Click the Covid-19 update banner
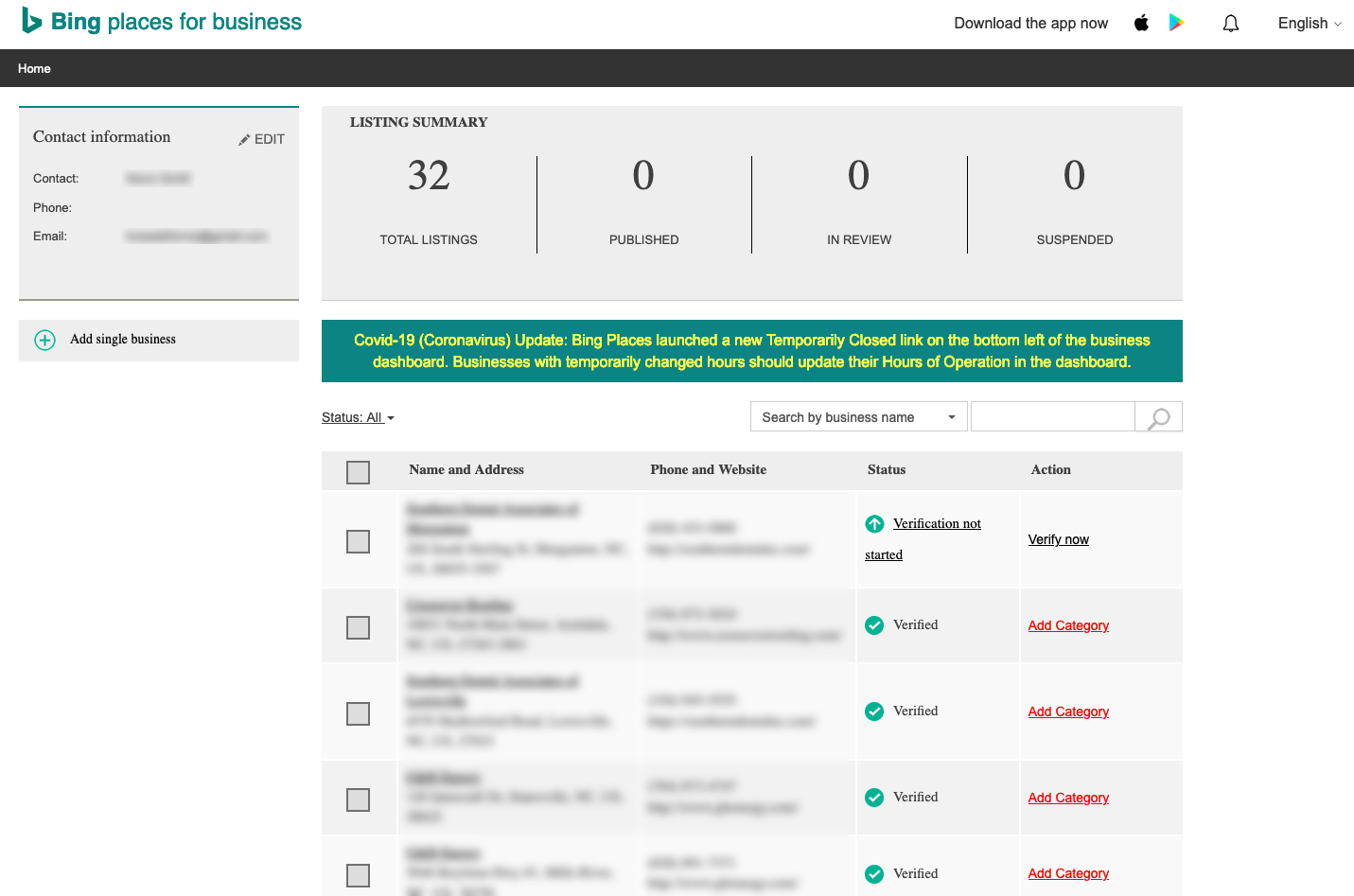1354x896 pixels. (x=752, y=351)
